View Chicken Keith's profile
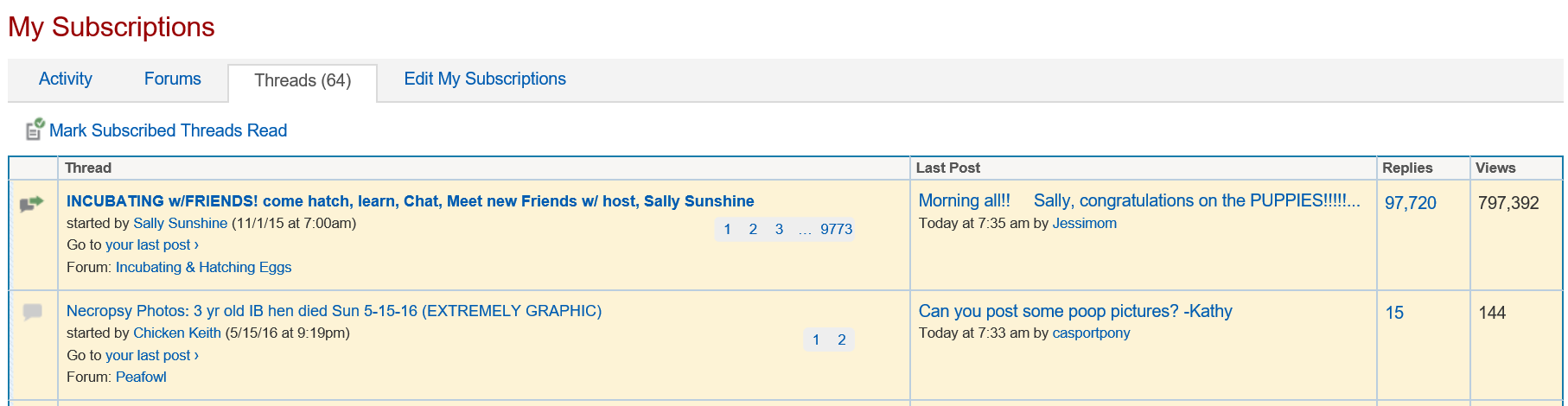 (176, 333)
